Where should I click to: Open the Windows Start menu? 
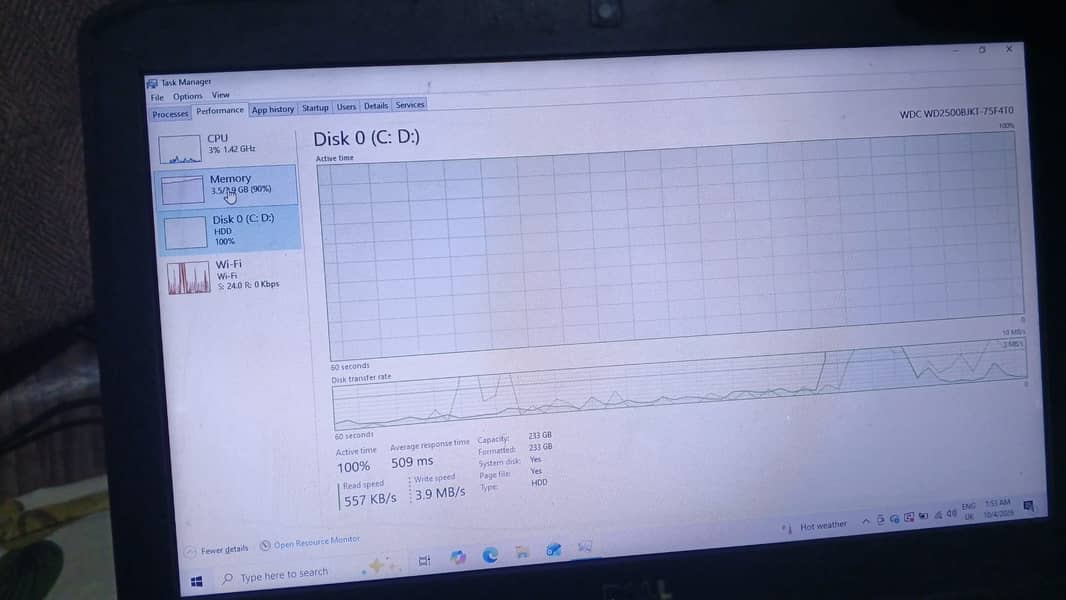pos(197,582)
